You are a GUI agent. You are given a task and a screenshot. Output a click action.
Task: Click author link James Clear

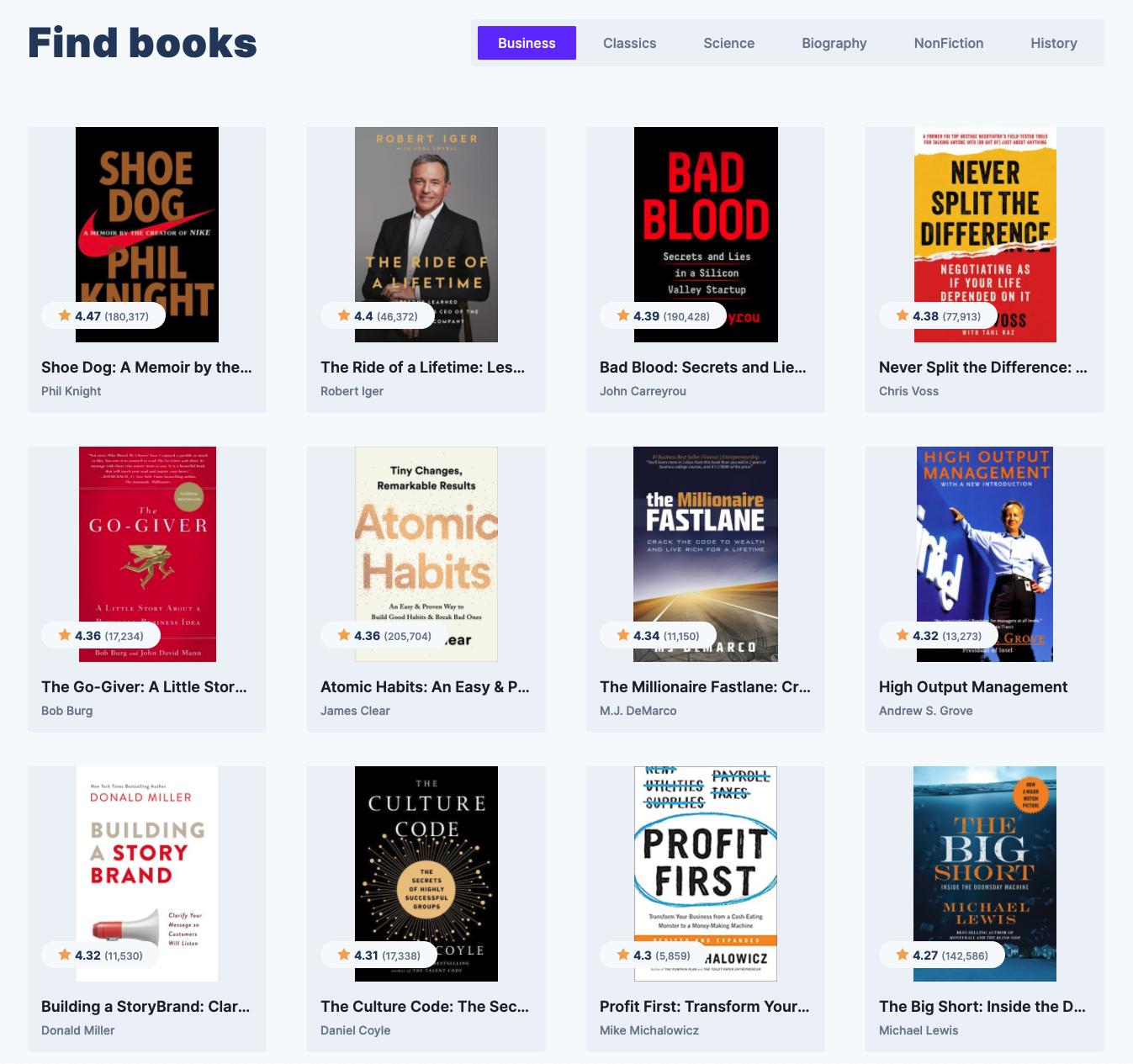(355, 710)
